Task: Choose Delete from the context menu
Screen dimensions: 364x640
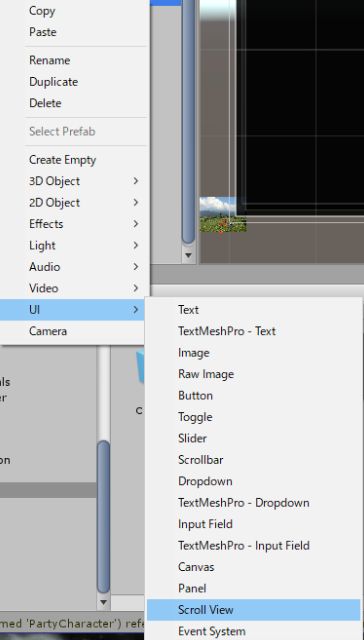Action: click(45, 103)
